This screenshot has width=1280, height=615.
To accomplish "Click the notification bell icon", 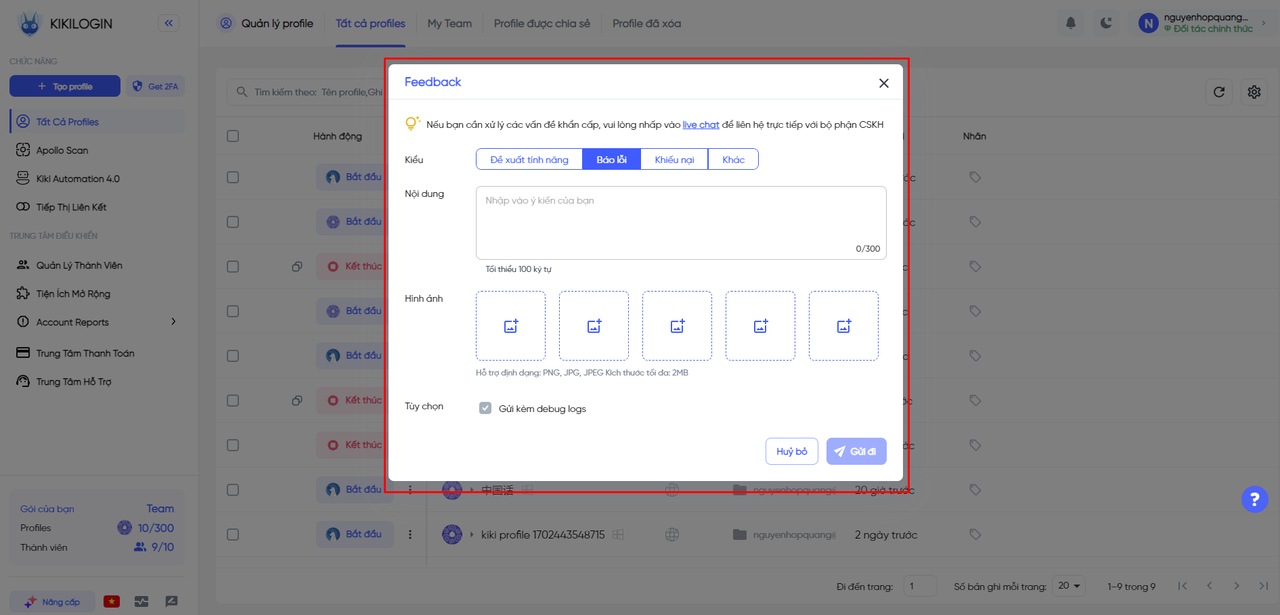I will pyautogui.click(x=1071, y=23).
